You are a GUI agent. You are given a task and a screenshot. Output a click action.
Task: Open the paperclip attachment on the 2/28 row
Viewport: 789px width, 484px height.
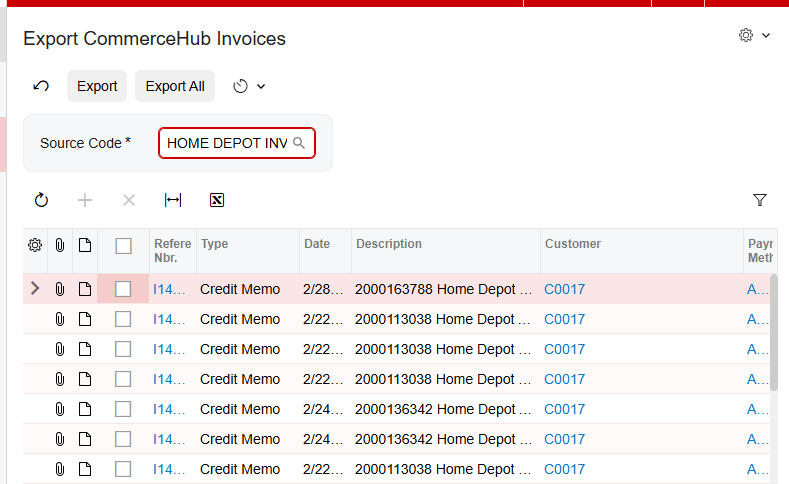click(60, 289)
